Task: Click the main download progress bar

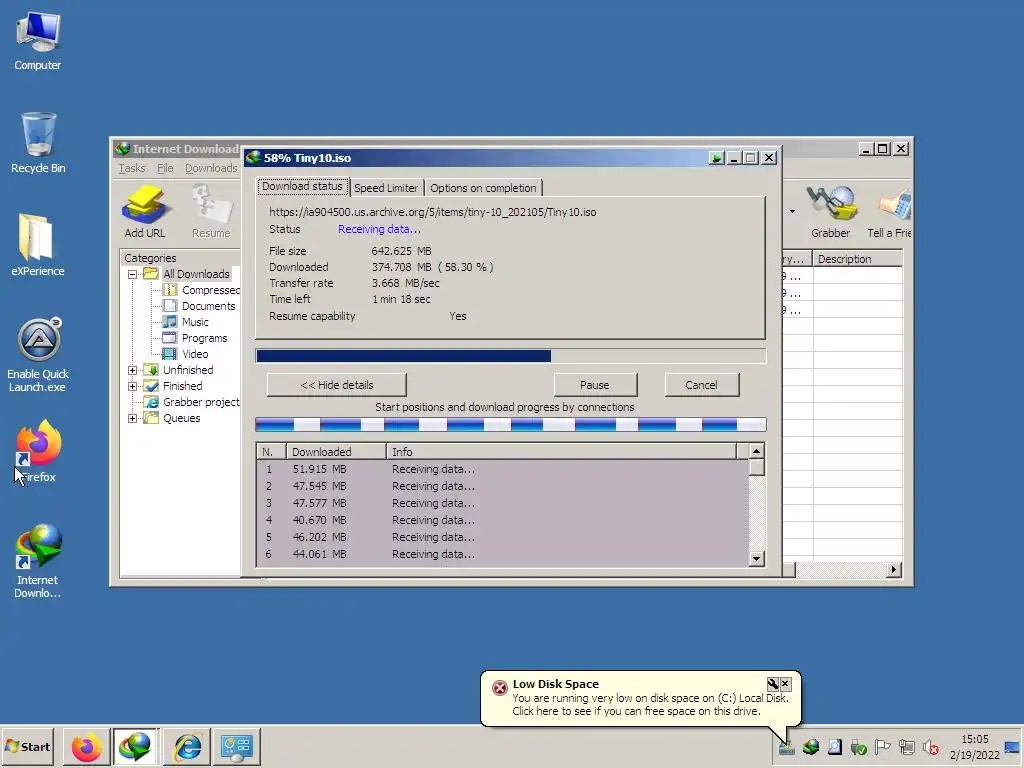Action: [x=511, y=356]
